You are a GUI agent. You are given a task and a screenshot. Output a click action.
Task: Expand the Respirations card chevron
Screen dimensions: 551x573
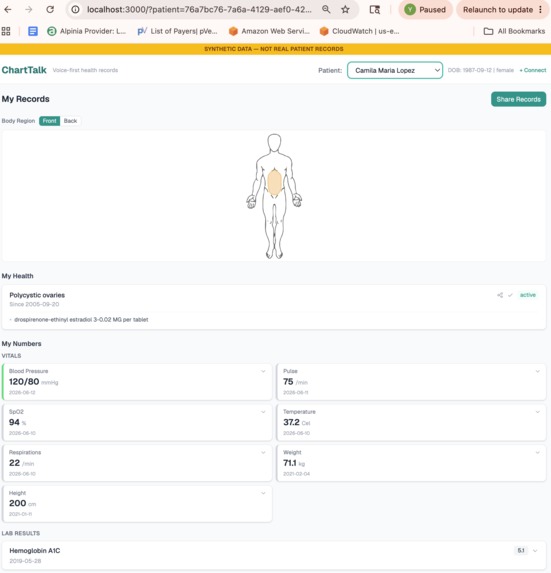click(263, 452)
